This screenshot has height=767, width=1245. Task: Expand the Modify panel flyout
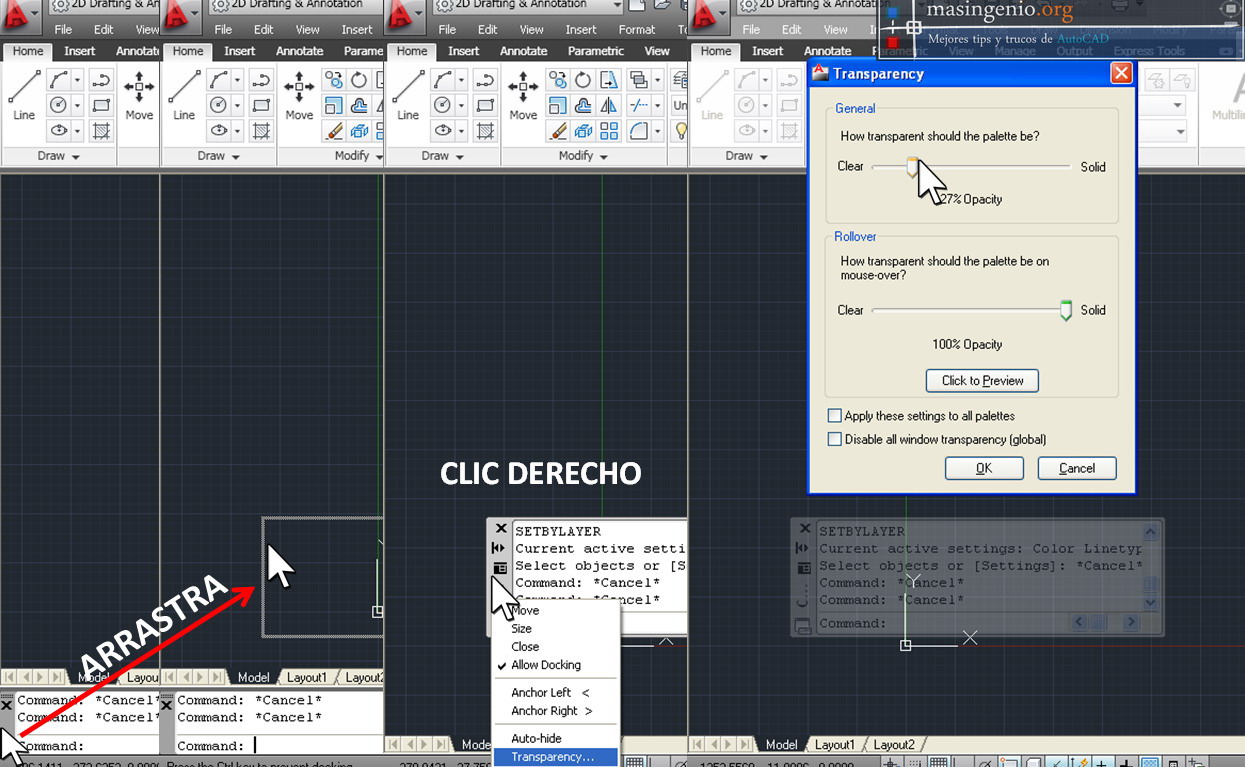coord(603,156)
